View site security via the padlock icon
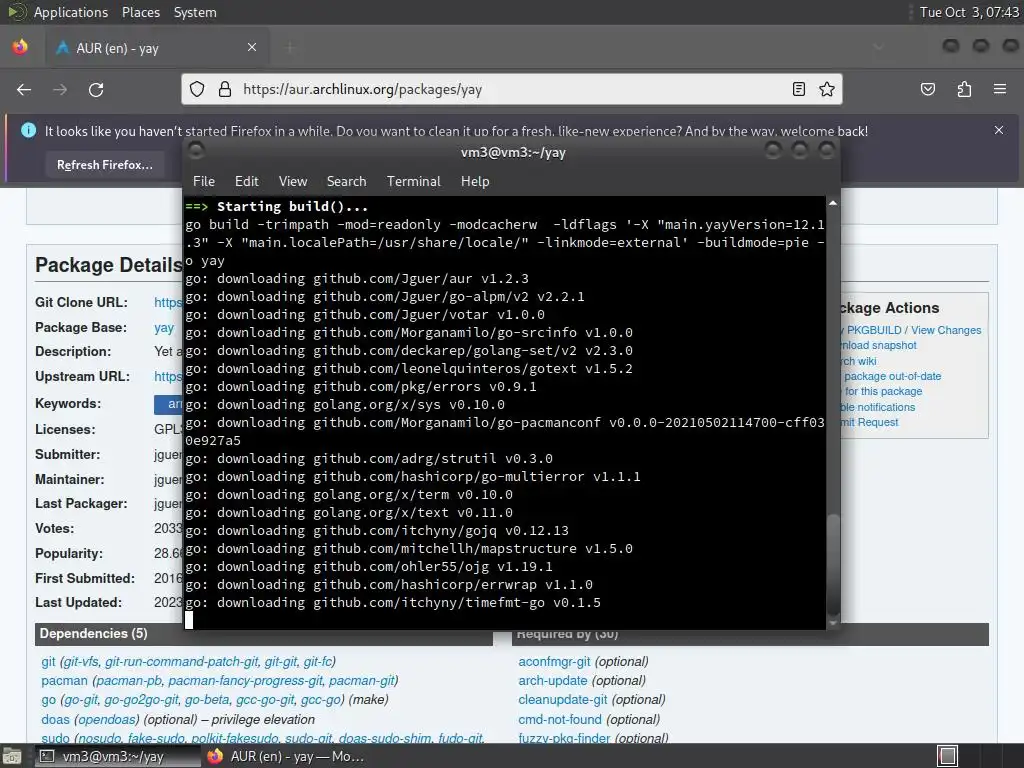 coord(225,89)
